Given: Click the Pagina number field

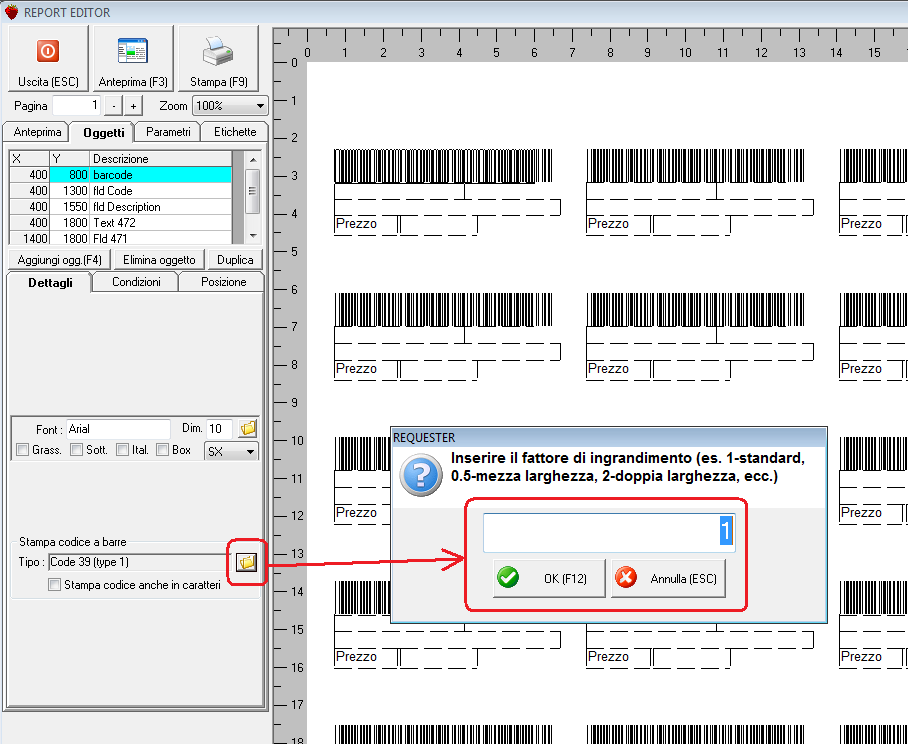Looking at the screenshot, I should pos(77,105).
